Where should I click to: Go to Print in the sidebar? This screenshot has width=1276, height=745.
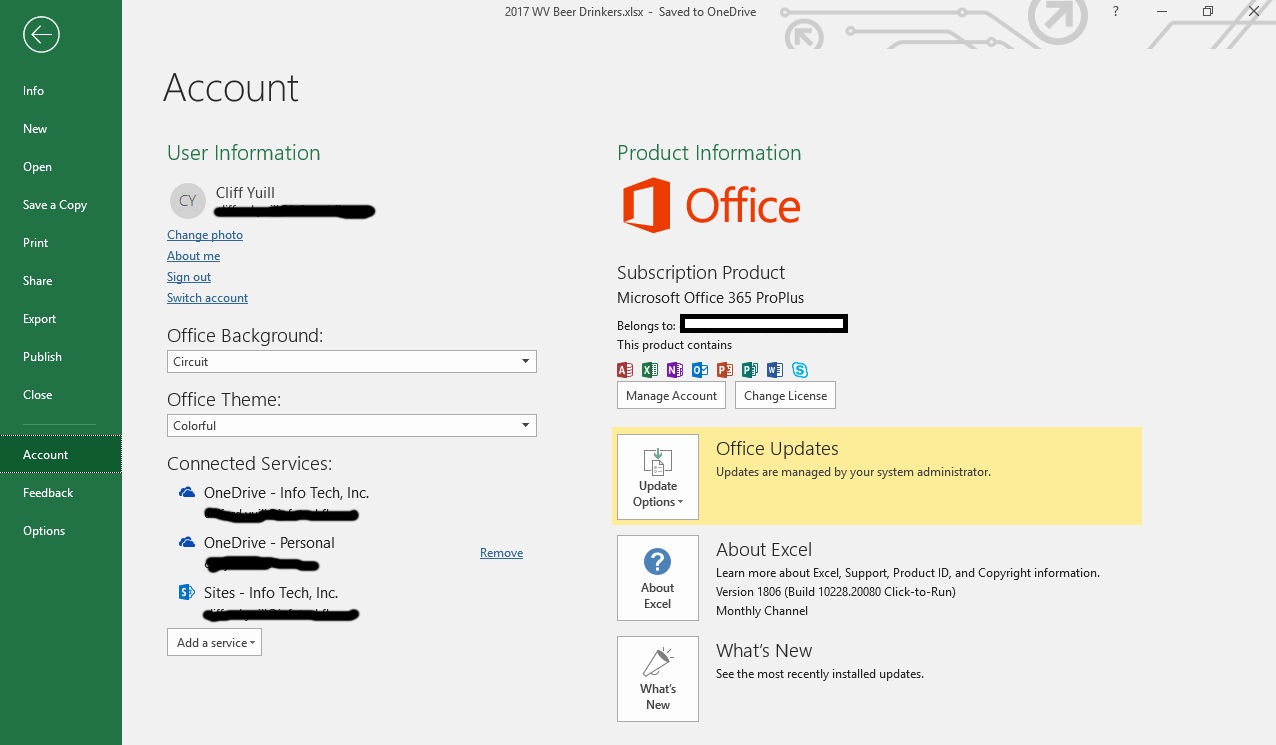[61, 242]
